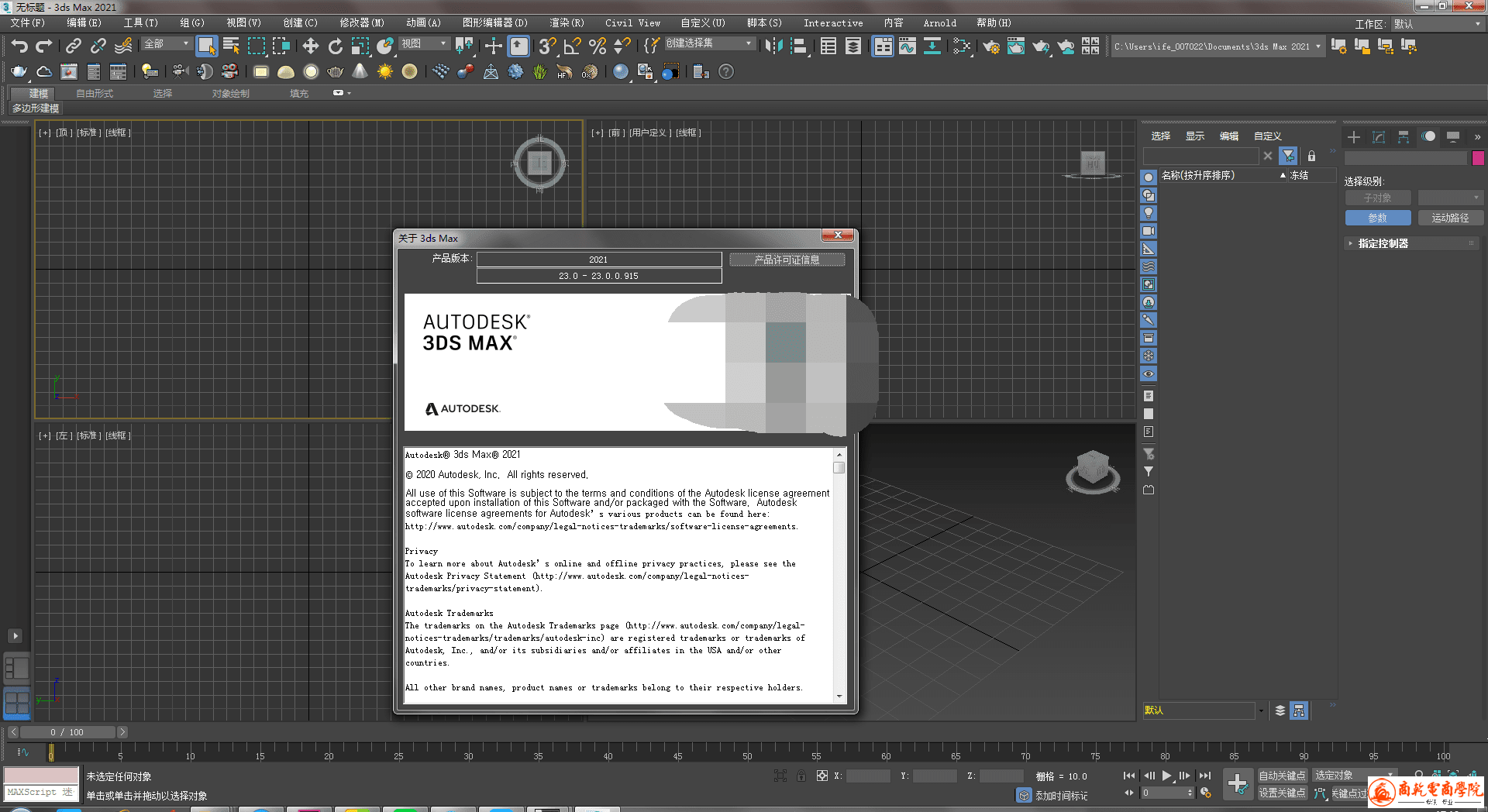The image size is (1488, 812).
Task: Click the hair and fur HF icon
Action: [565, 72]
